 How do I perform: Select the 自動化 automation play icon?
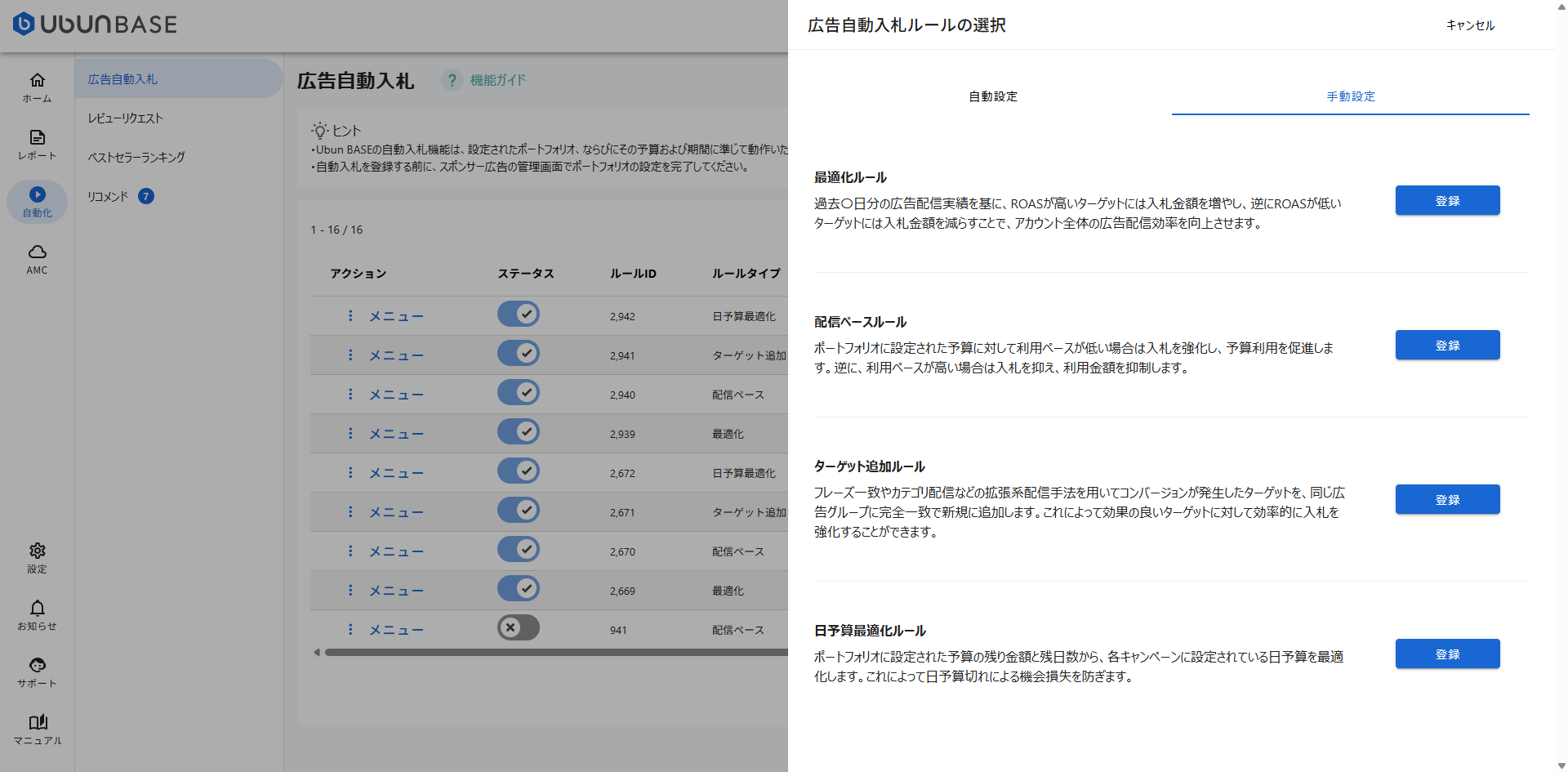37,194
